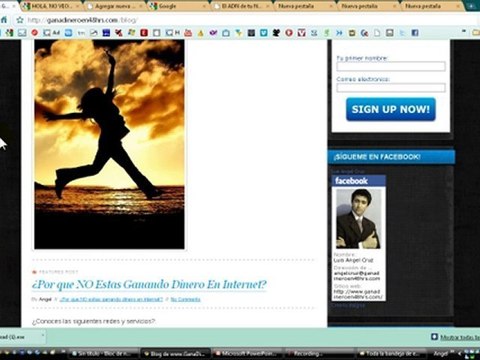480x360 pixels.
Task: Open the blue double-arrow bookmark icon
Action: [339, 33]
